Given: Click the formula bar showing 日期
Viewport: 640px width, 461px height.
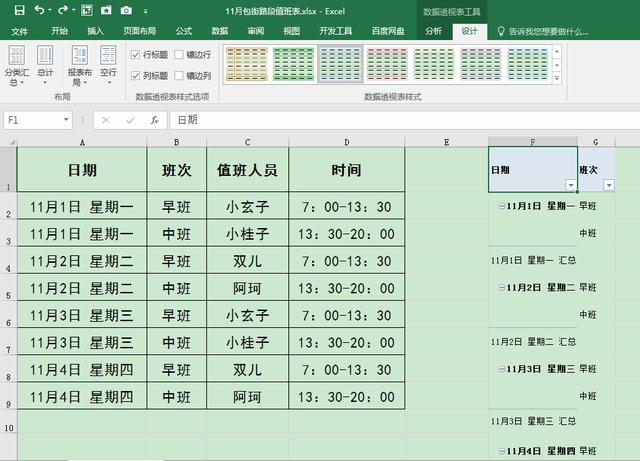Looking at the screenshot, I should 405,120.
